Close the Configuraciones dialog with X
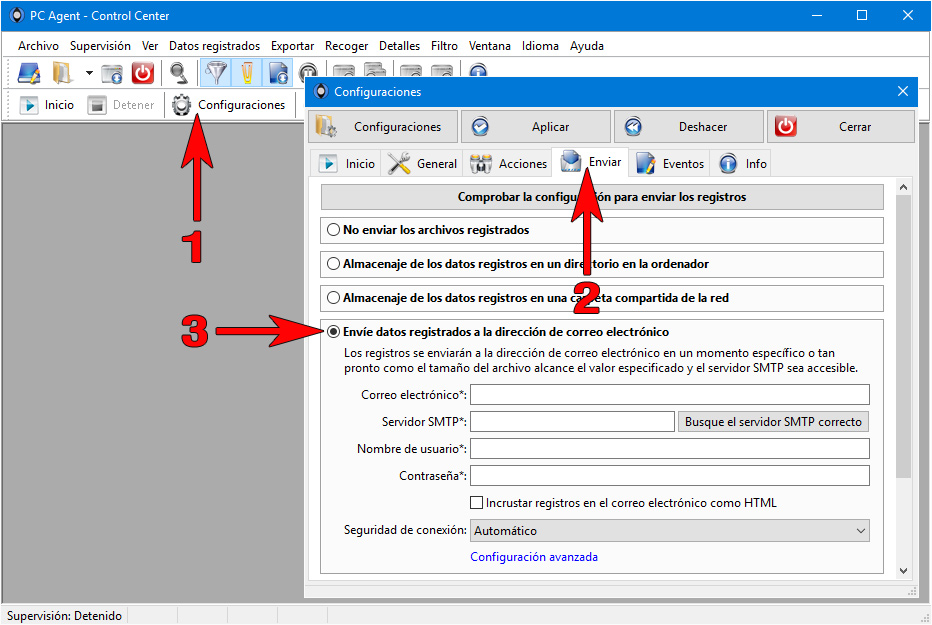This screenshot has width=932, height=625. pyautogui.click(x=903, y=91)
